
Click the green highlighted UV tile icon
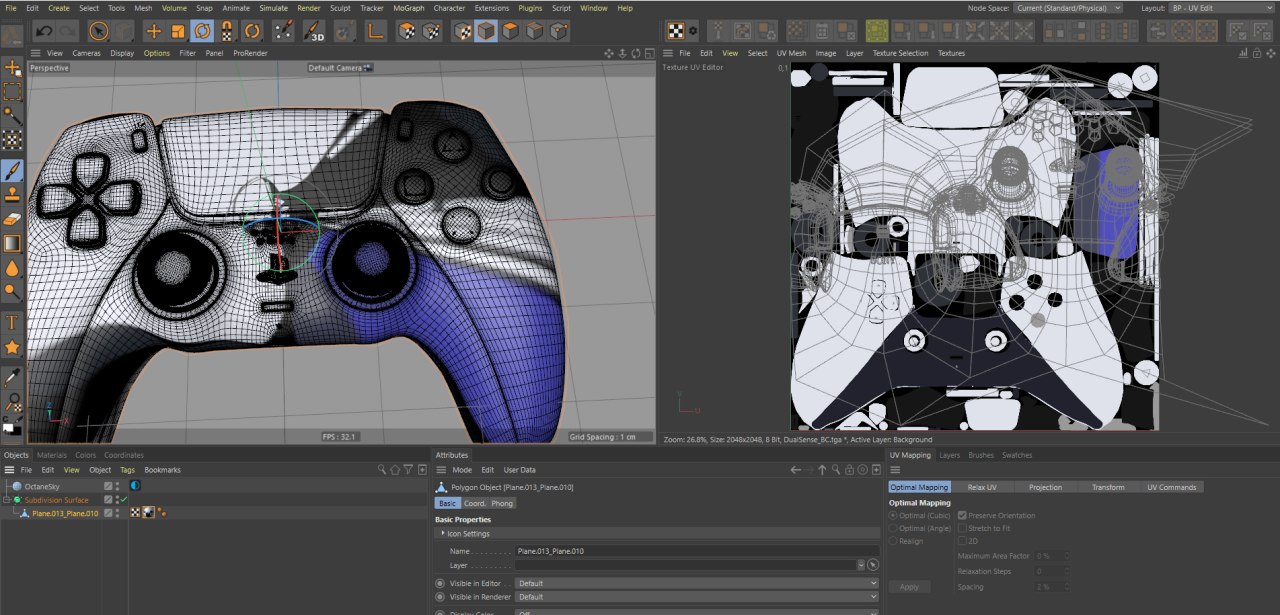[x=877, y=31]
